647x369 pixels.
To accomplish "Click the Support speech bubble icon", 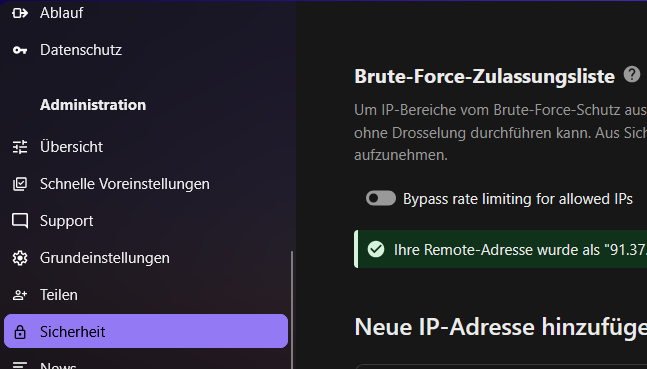I will [x=20, y=221].
